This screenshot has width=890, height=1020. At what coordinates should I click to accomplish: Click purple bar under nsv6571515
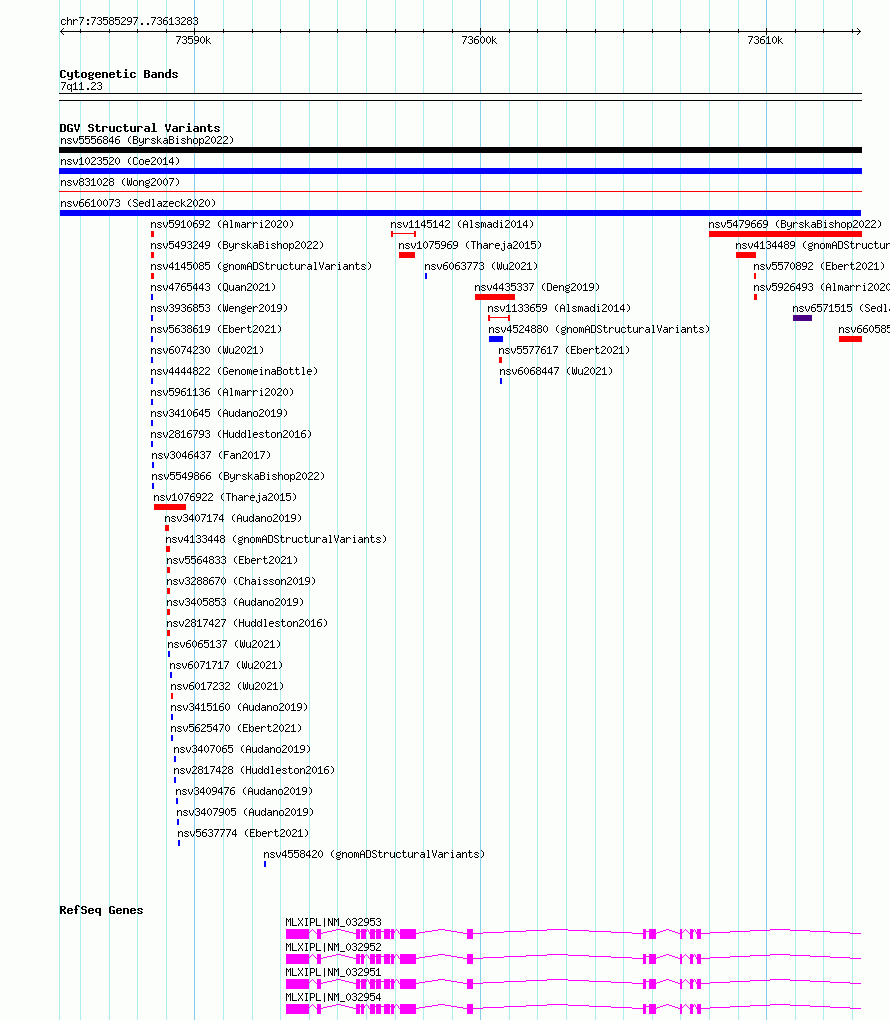click(802, 318)
